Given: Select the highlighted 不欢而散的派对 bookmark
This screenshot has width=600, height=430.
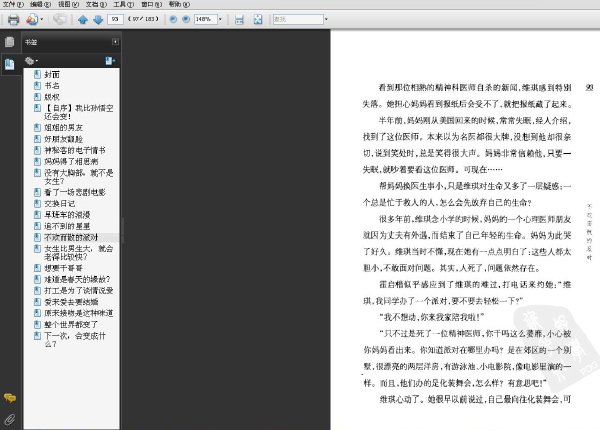Looking at the screenshot, I should [x=71, y=237].
